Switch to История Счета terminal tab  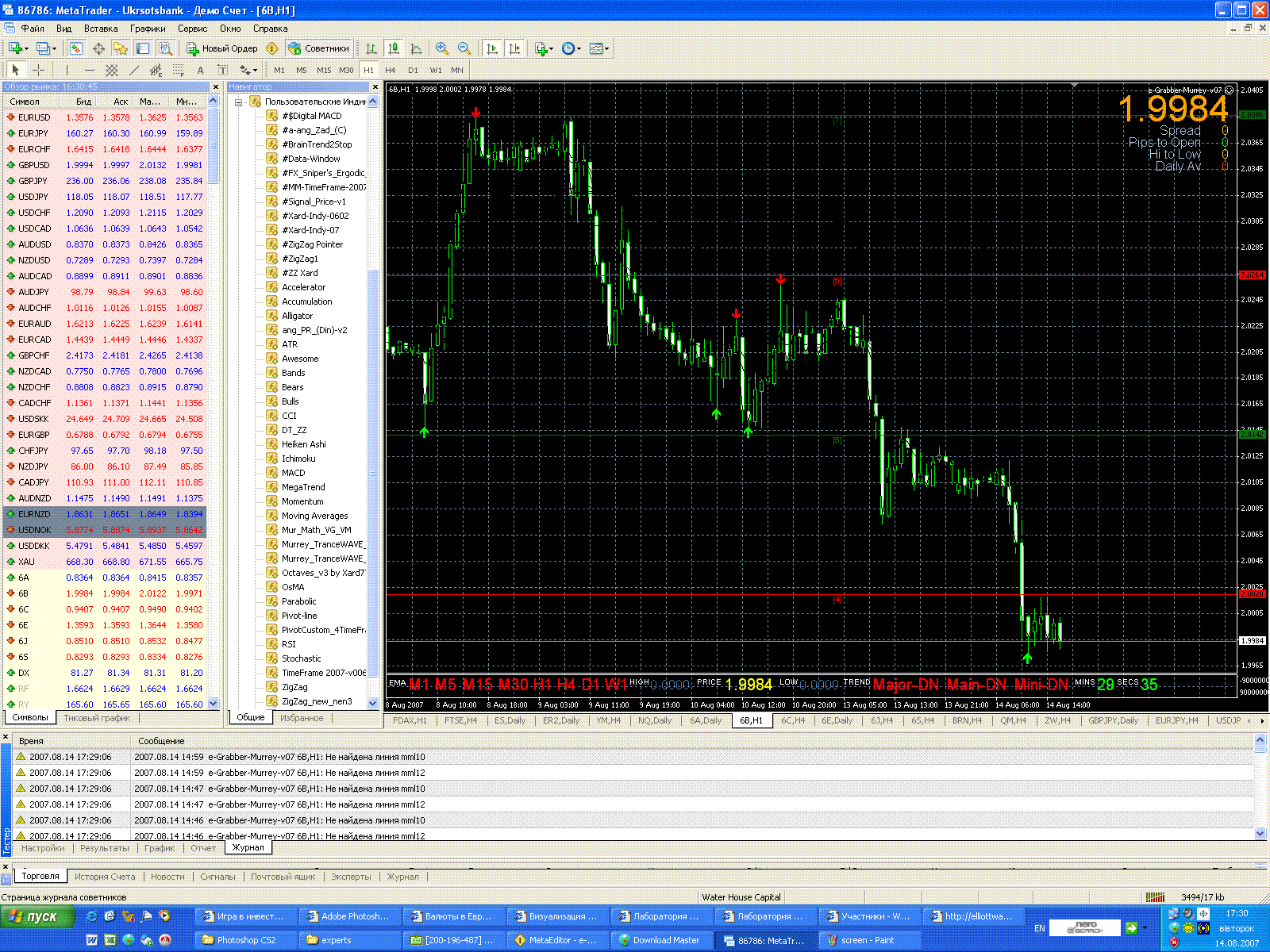click(x=105, y=877)
